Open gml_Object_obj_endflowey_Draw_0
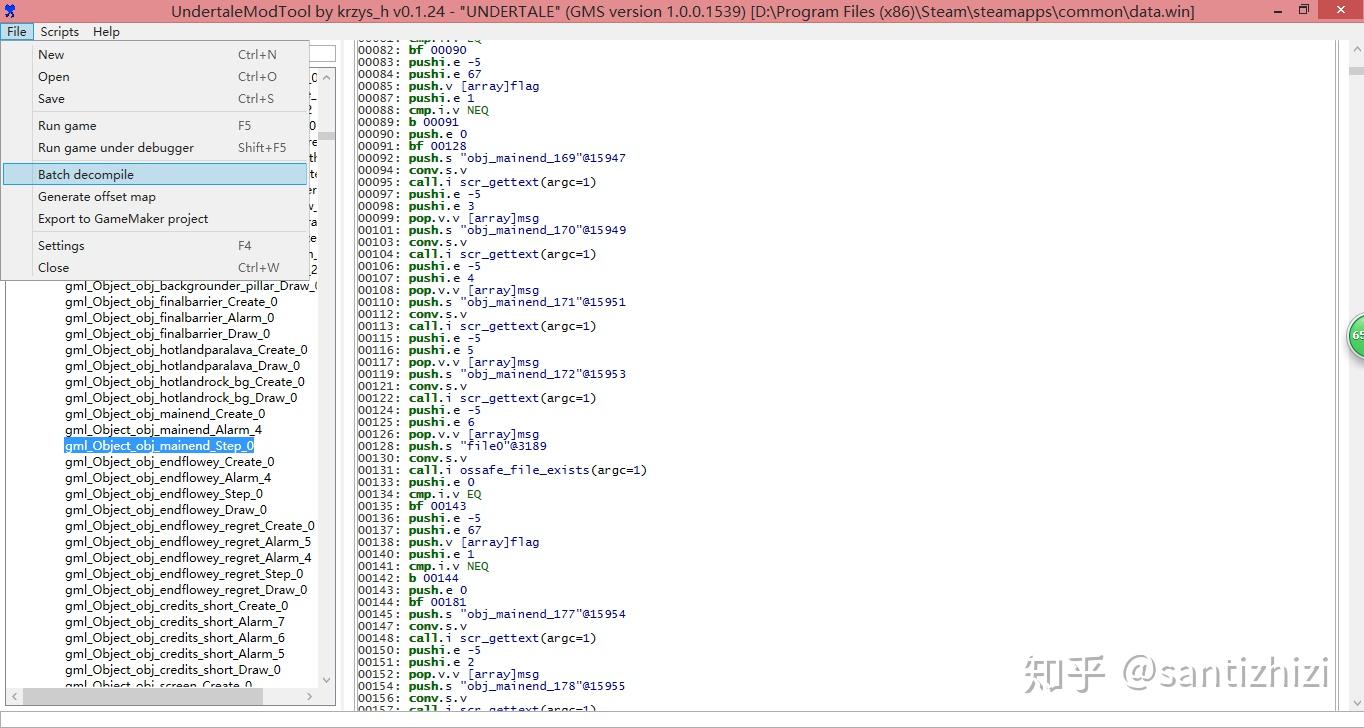The image size is (1364, 728). [166, 510]
